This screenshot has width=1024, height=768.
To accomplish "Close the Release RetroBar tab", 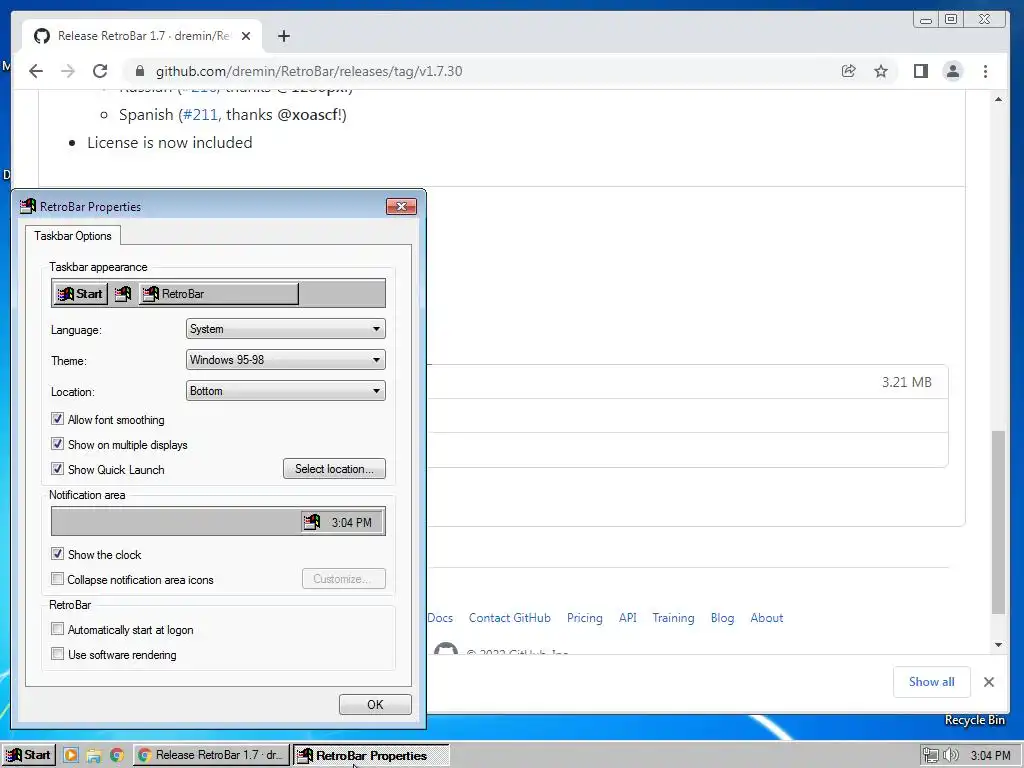I will [246, 36].
